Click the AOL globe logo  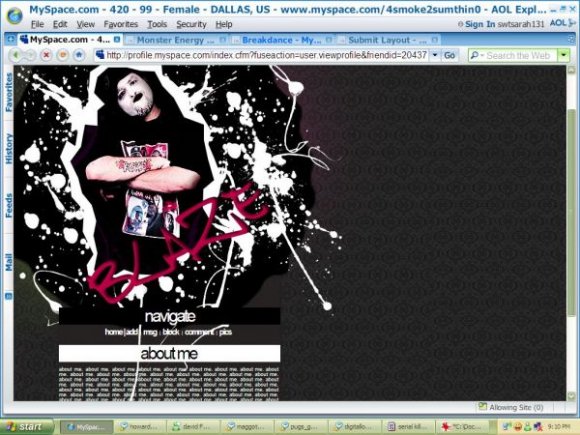coord(14,16)
